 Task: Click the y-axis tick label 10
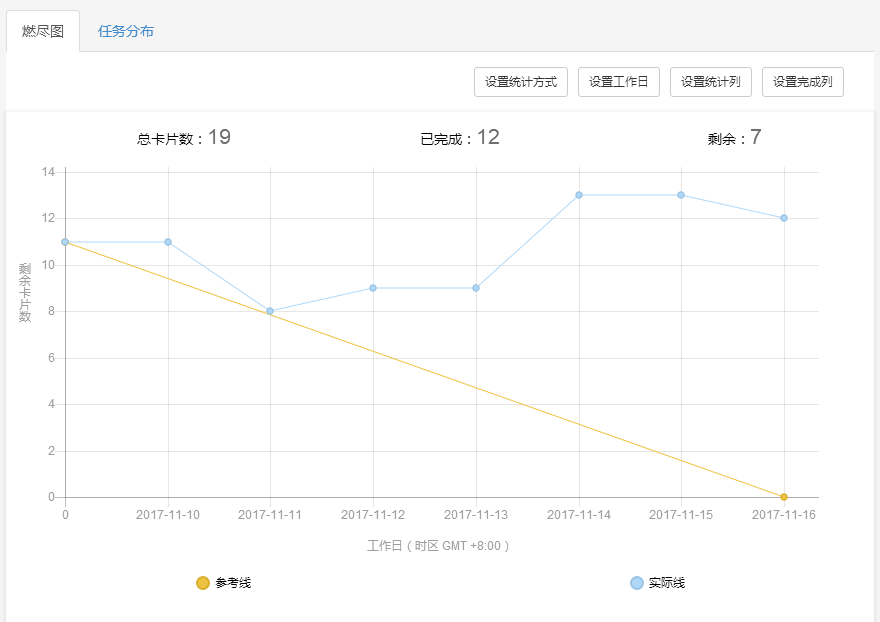[48, 265]
